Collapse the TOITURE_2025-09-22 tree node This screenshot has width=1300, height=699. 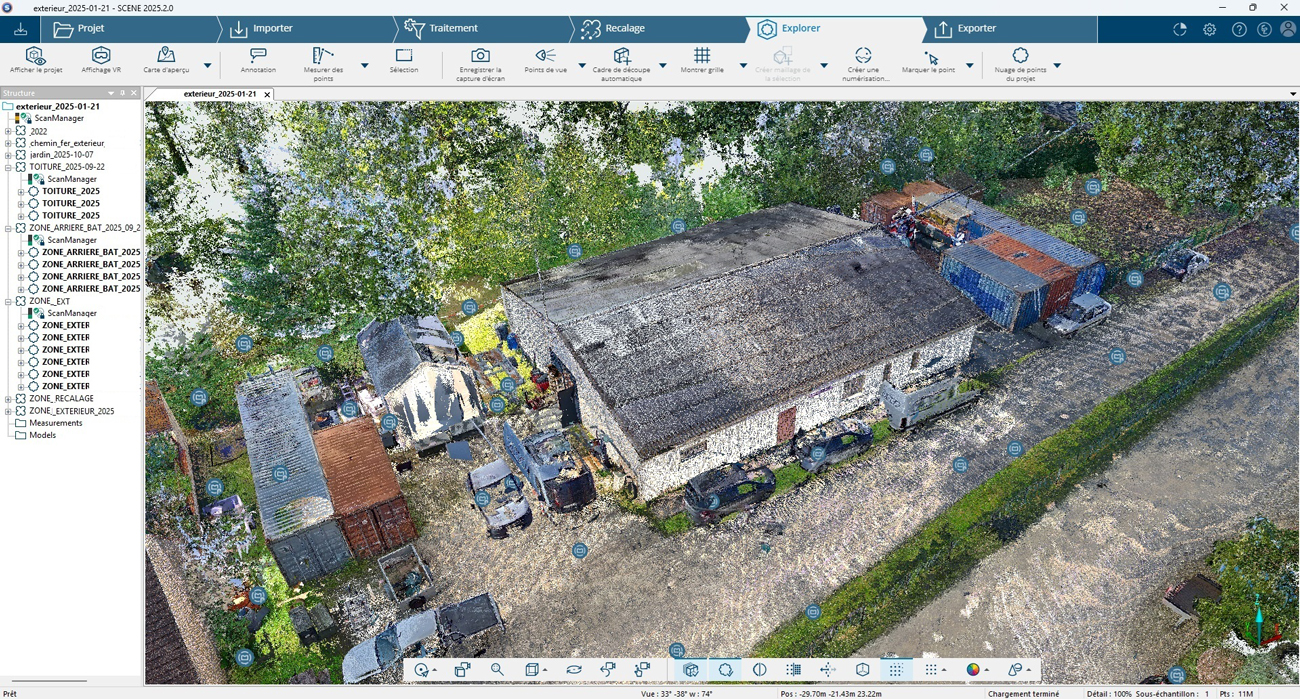(8, 167)
